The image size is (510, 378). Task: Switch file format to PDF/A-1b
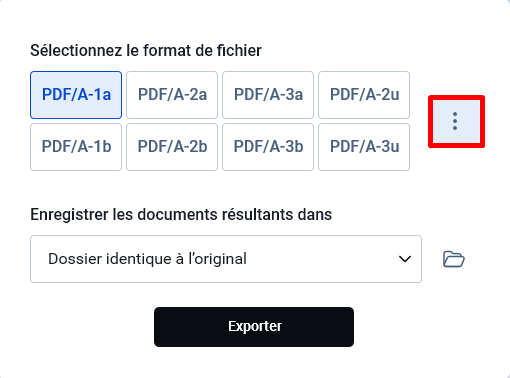pos(76,147)
